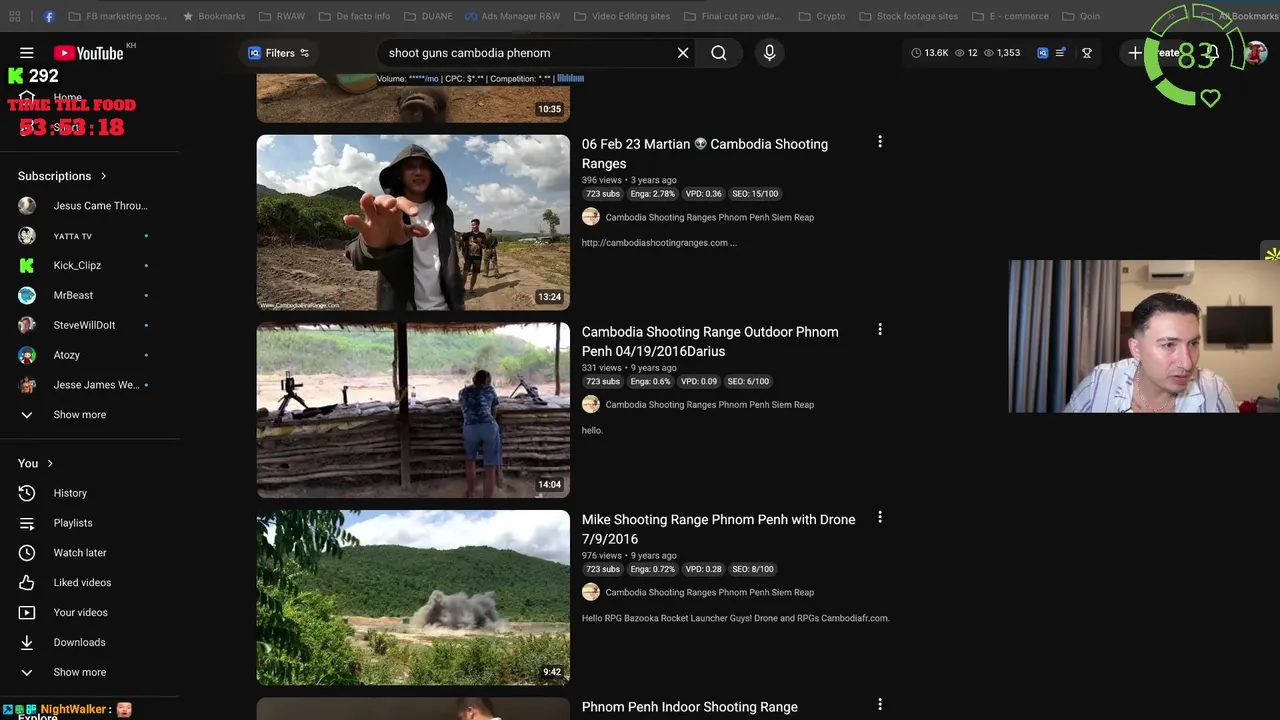Open the 'Bookmarks' star bookmark
The image size is (1280, 720).
click(213, 16)
